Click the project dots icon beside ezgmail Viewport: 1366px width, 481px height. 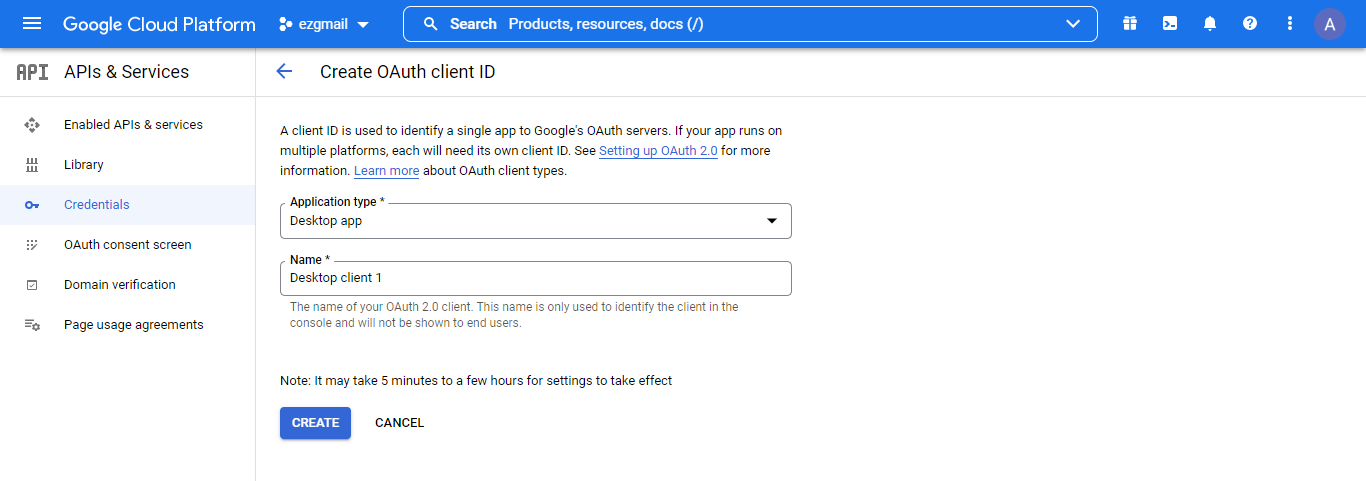[x=286, y=24]
